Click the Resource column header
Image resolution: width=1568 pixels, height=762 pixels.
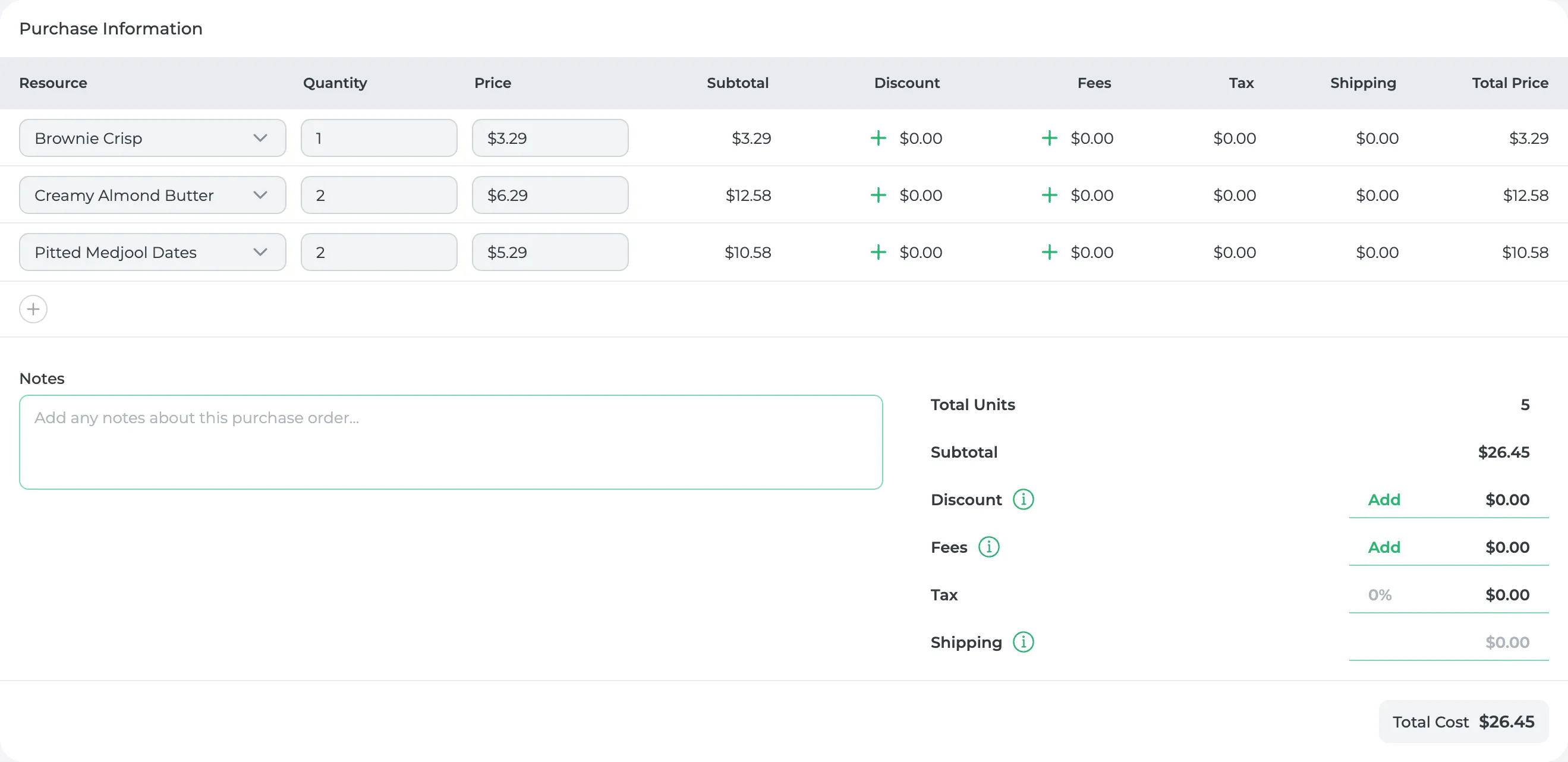(x=53, y=83)
